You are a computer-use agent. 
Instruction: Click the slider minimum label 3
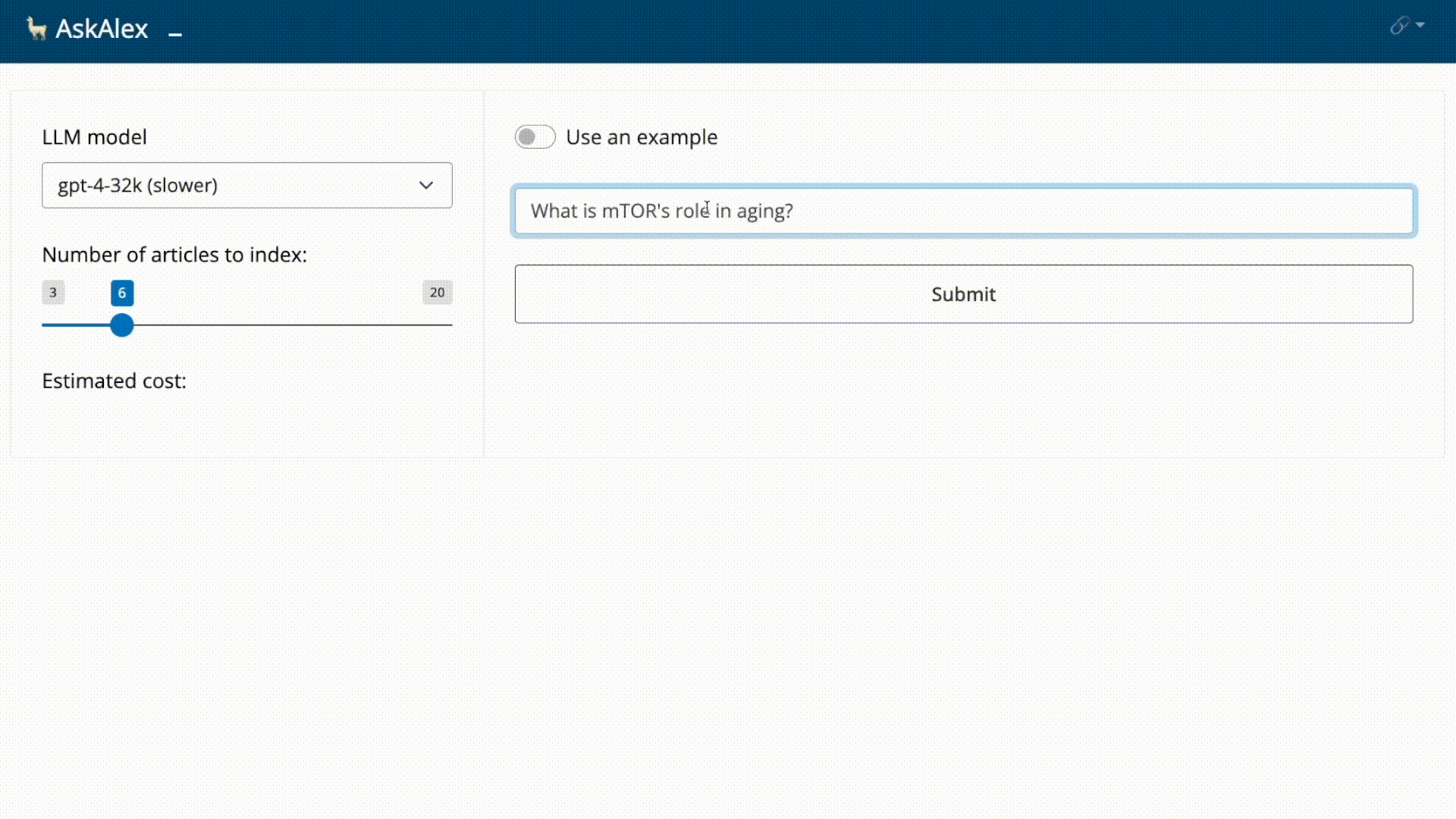53,293
